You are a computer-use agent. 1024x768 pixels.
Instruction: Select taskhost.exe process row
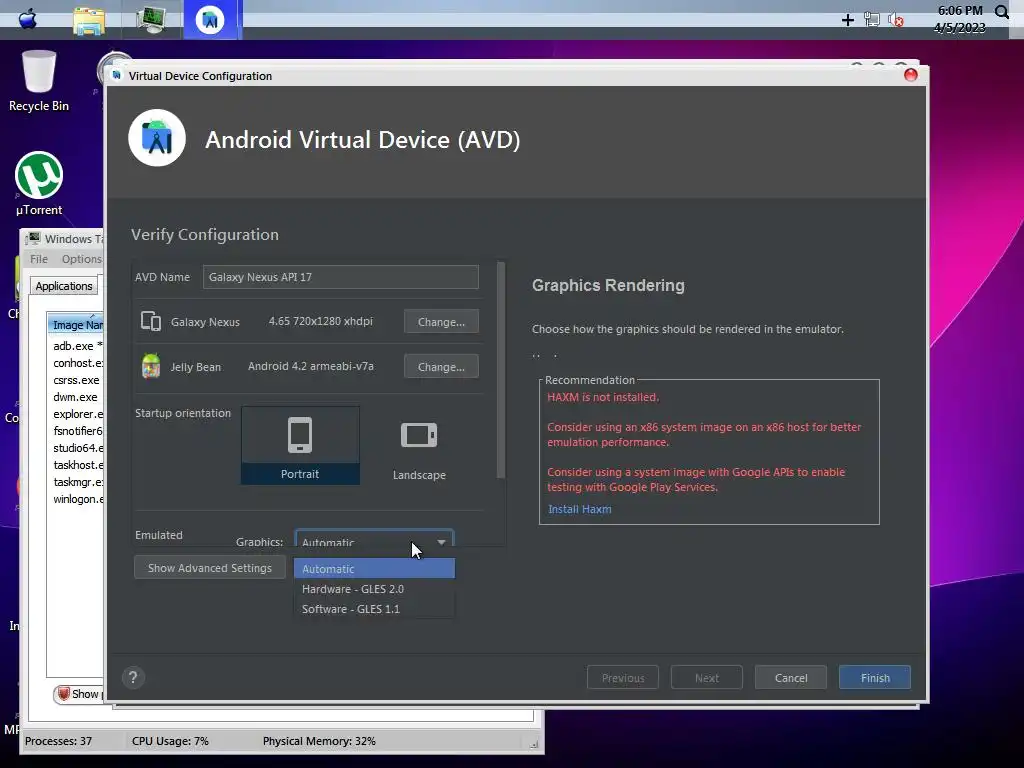(x=76, y=464)
